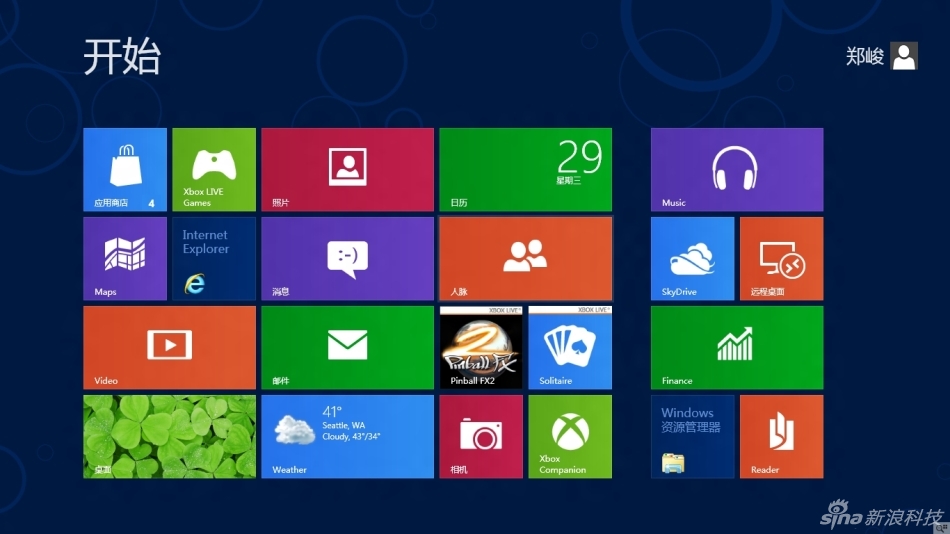Image resolution: width=950 pixels, height=534 pixels.
Task: Open the Music headphones tile
Action: [736, 169]
